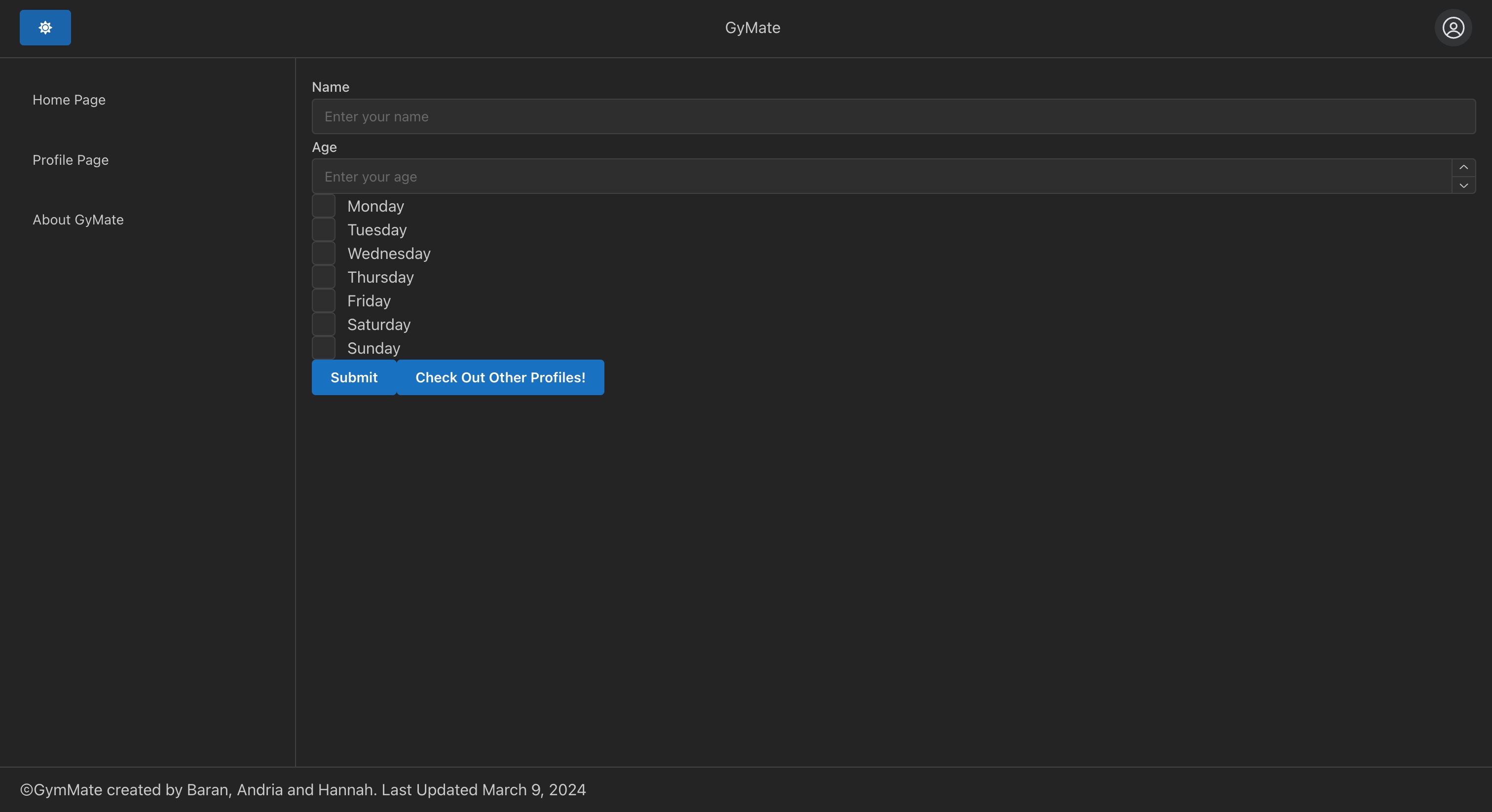Open About GyMate sidebar item
This screenshot has height=812, width=1492.
pyautogui.click(x=78, y=220)
